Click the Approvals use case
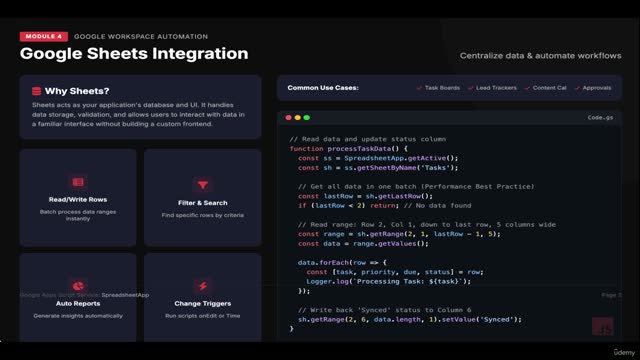The image size is (640, 360). (597, 88)
